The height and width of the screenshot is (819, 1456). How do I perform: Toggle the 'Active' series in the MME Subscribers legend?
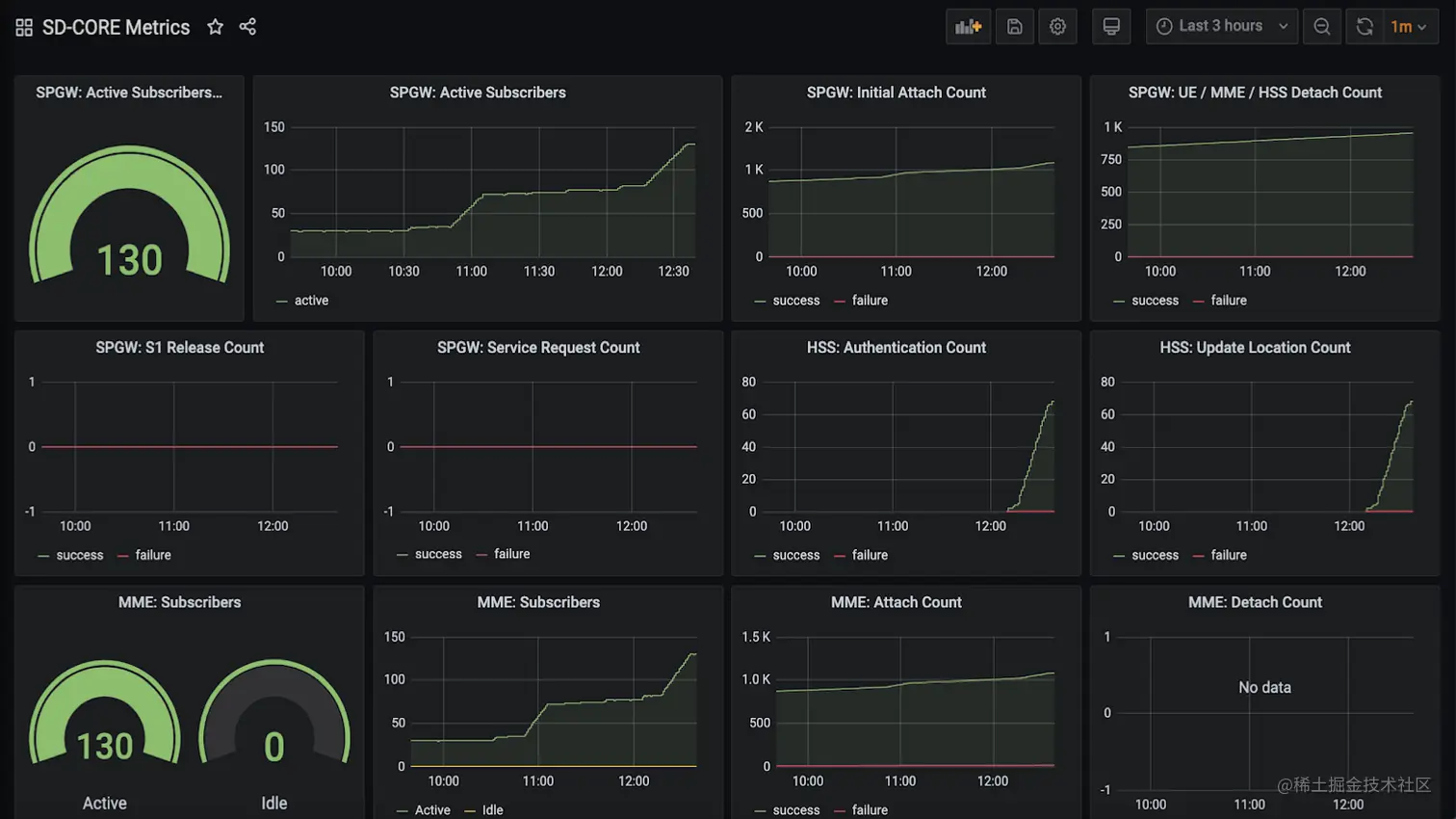coord(432,810)
